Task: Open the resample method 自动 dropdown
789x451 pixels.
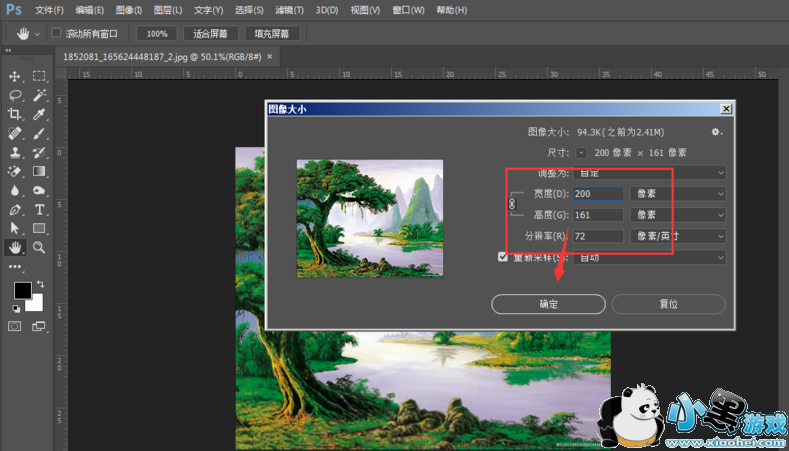Action: pos(650,257)
